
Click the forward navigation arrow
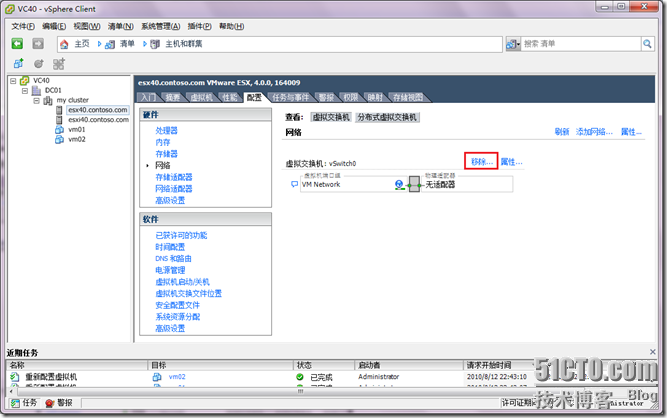[38, 44]
